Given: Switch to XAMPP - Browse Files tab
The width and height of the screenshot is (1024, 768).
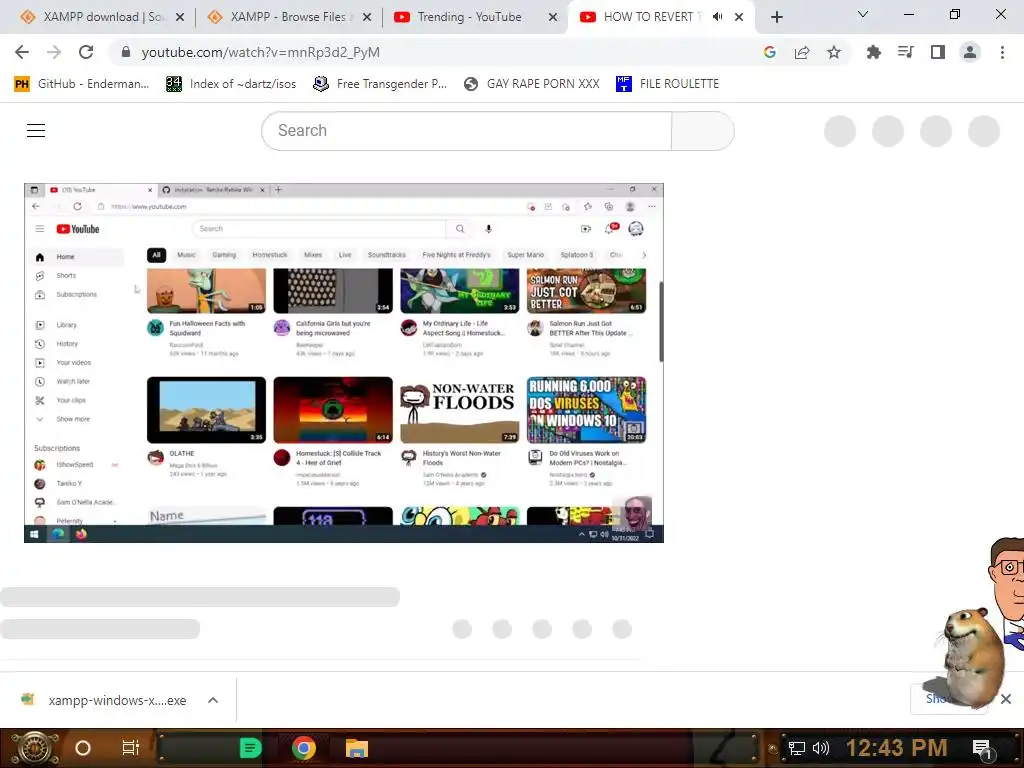Looking at the screenshot, I should [x=287, y=17].
